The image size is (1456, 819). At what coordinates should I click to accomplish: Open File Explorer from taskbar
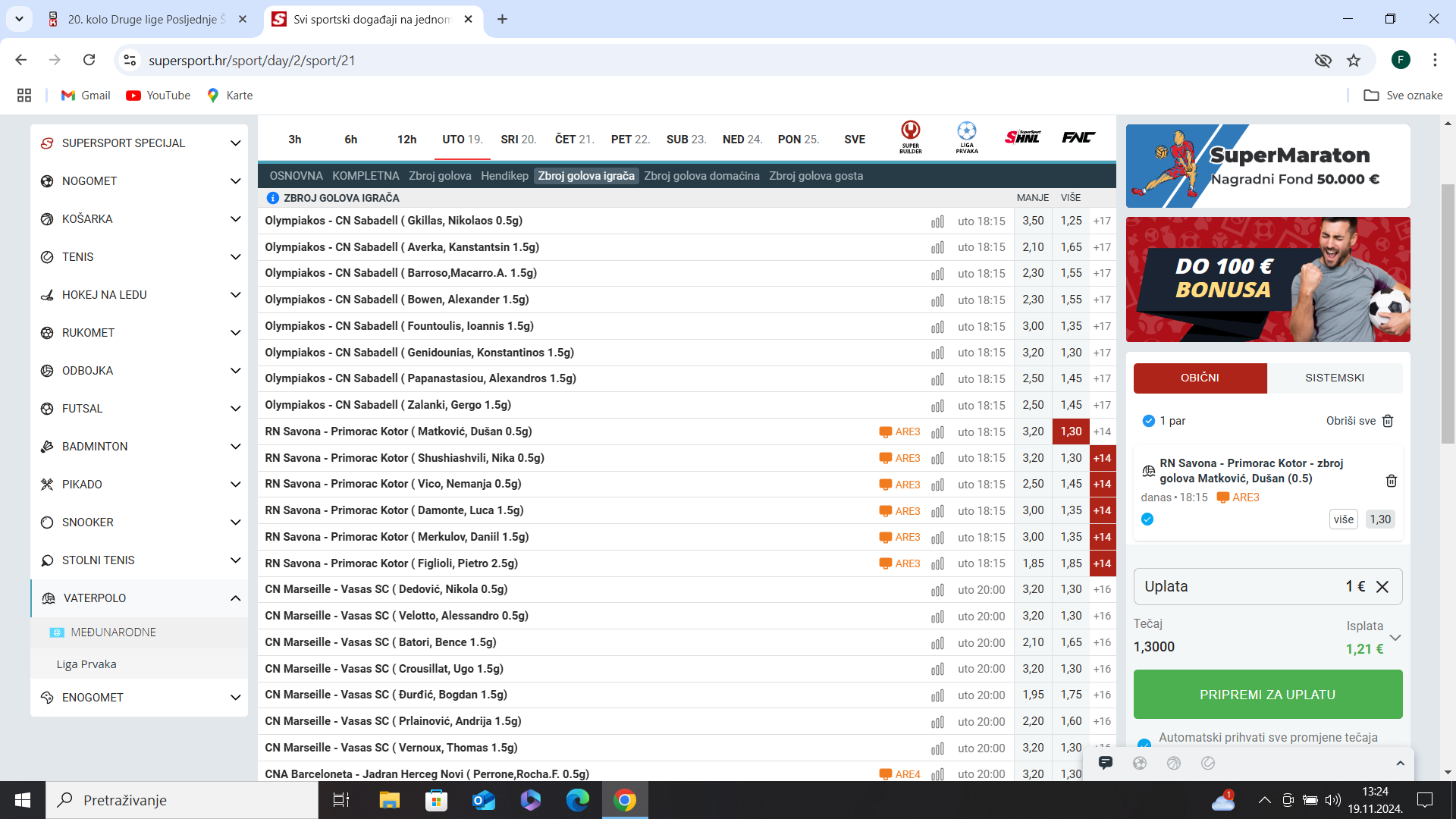point(389,800)
